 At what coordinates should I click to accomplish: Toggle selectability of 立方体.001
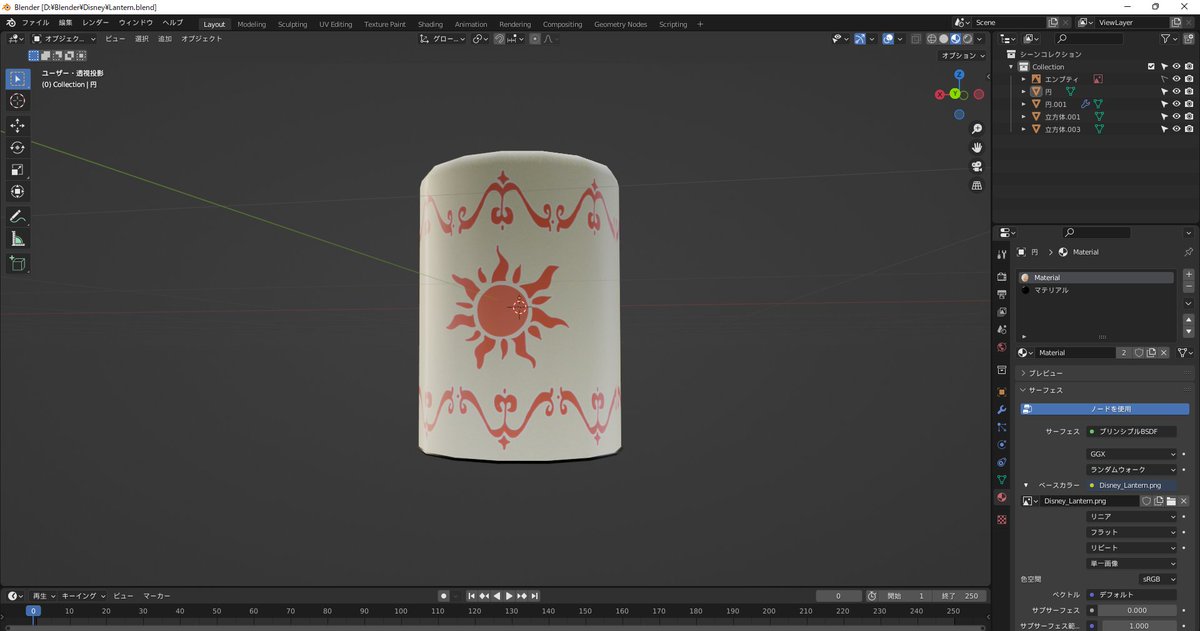pos(1164,117)
